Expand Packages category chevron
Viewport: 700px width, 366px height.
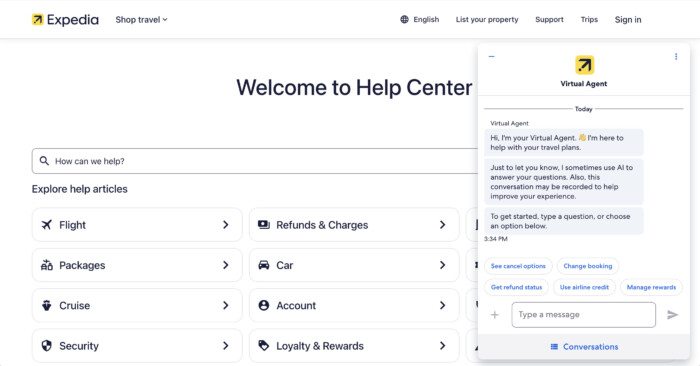point(225,265)
